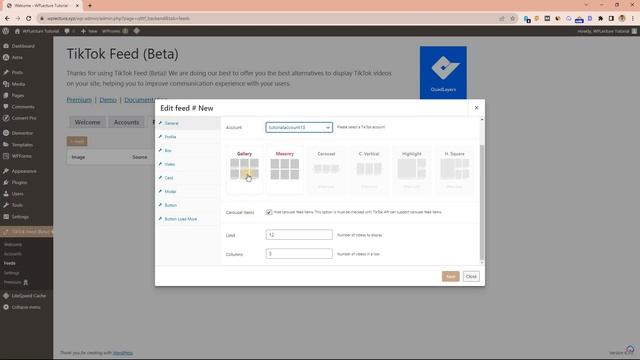Open WPForms item in admin bar
The width and height of the screenshot is (640, 360).
pyautogui.click(x=115, y=31)
